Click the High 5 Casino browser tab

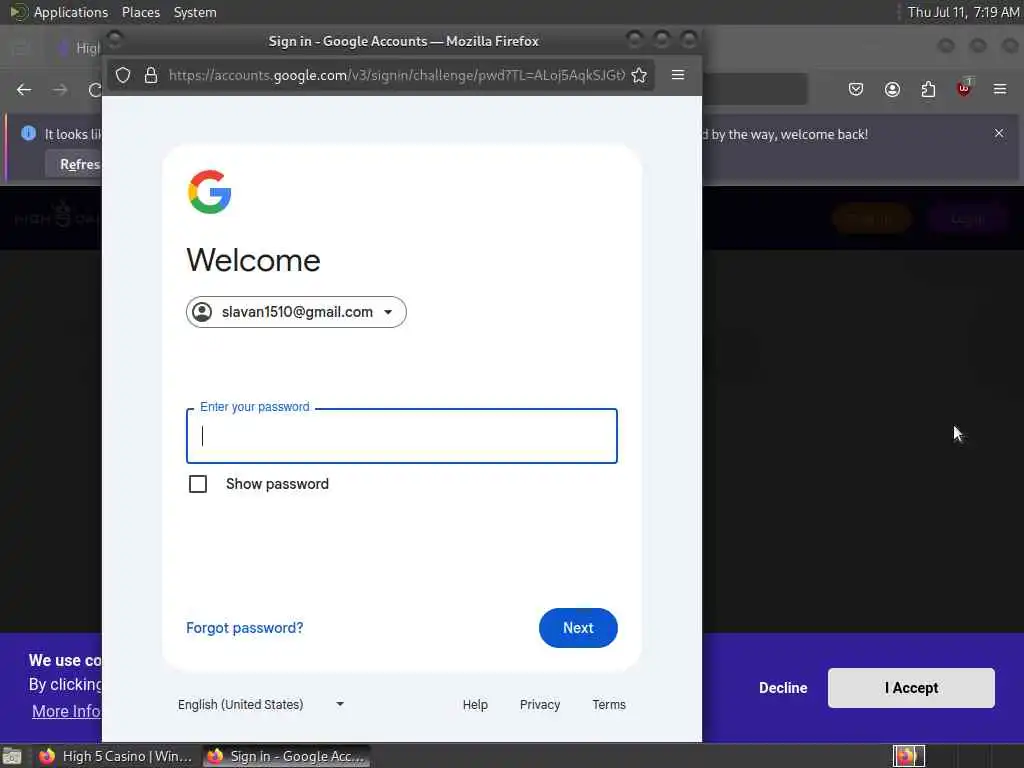[82, 48]
